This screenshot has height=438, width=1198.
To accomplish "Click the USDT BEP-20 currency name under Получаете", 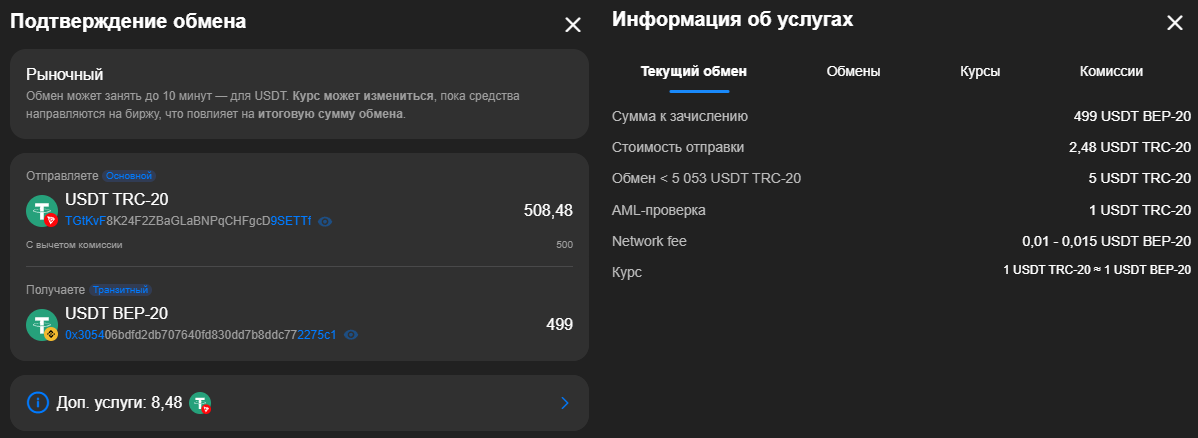I will 117,313.
